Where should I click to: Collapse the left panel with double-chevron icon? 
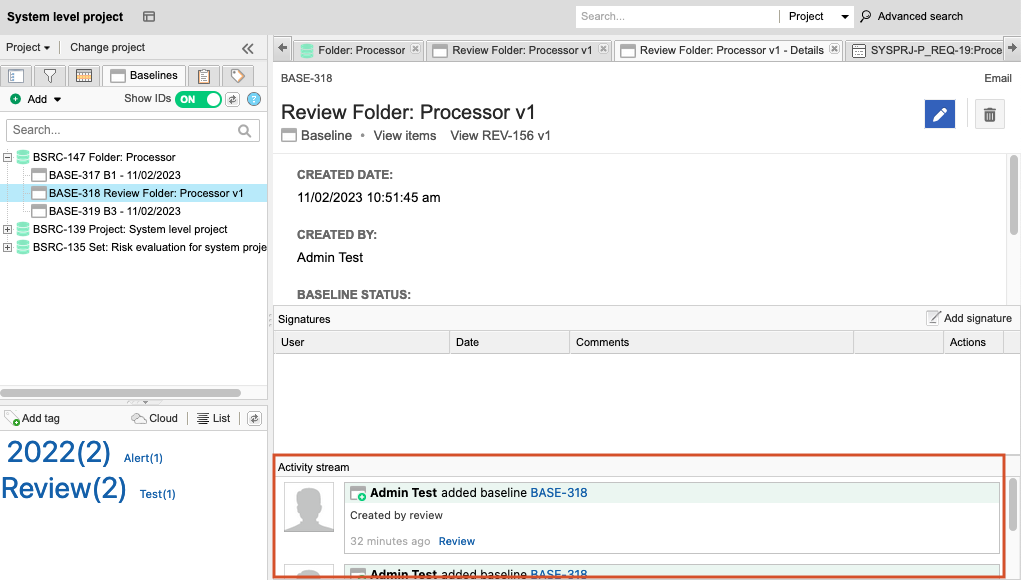tap(248, 48)
